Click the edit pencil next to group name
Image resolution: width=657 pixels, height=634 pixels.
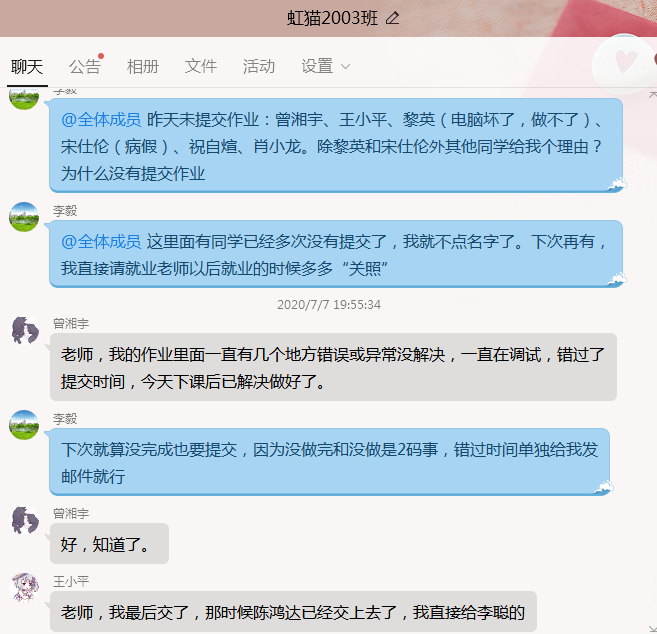point(393,18)
